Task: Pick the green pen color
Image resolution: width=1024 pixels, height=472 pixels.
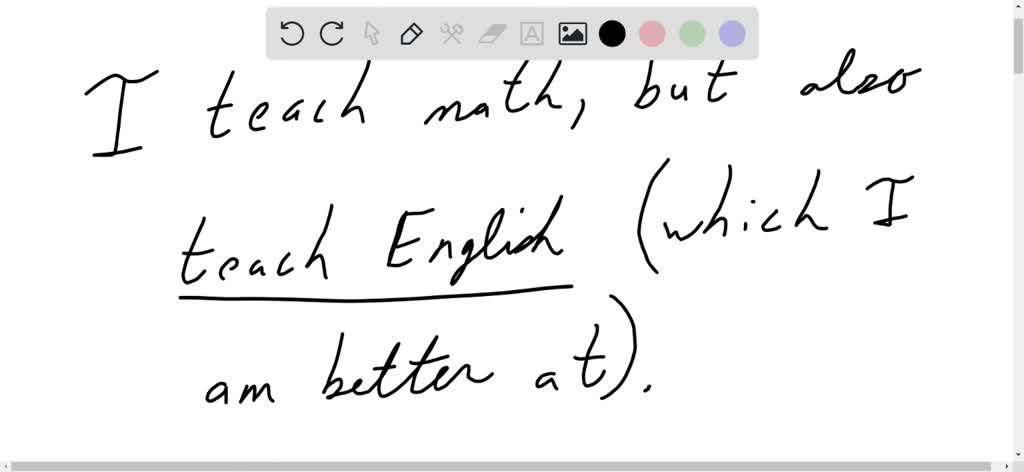Action: click(x=692, y=33)
